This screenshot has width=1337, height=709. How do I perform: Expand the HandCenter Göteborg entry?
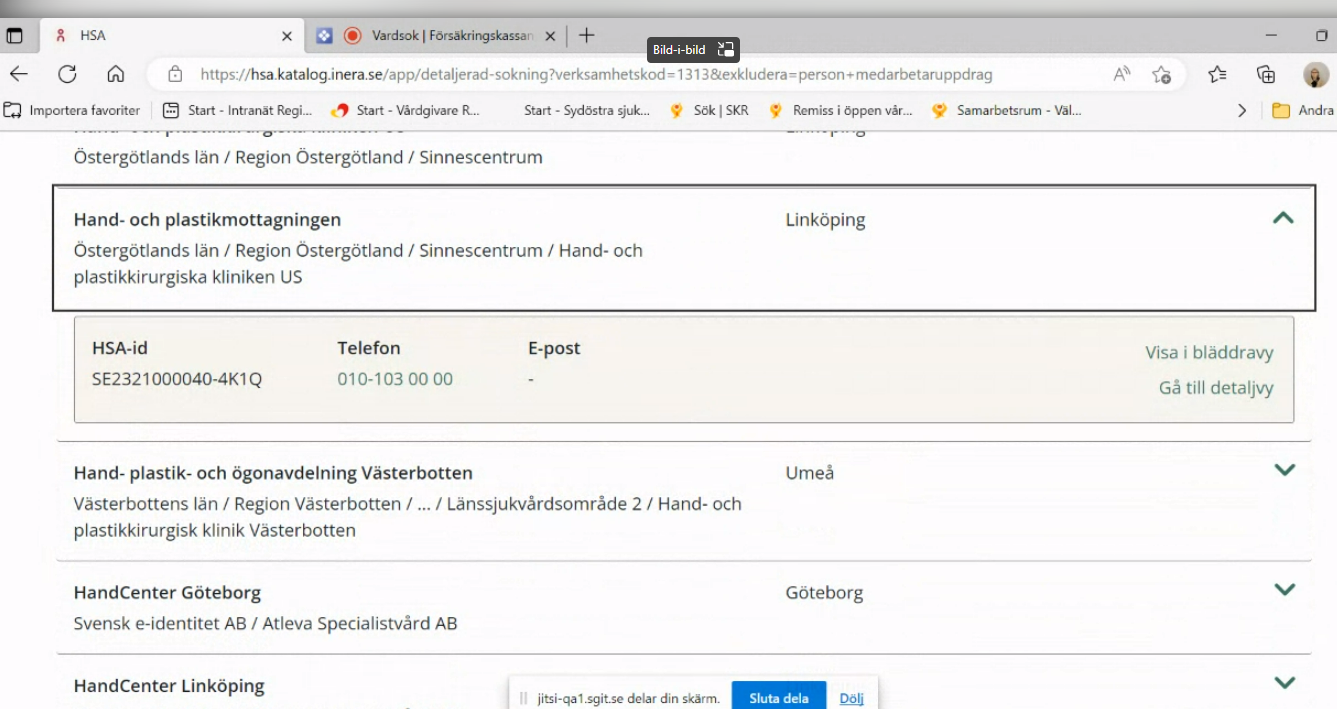click(x=1284, y=590)
